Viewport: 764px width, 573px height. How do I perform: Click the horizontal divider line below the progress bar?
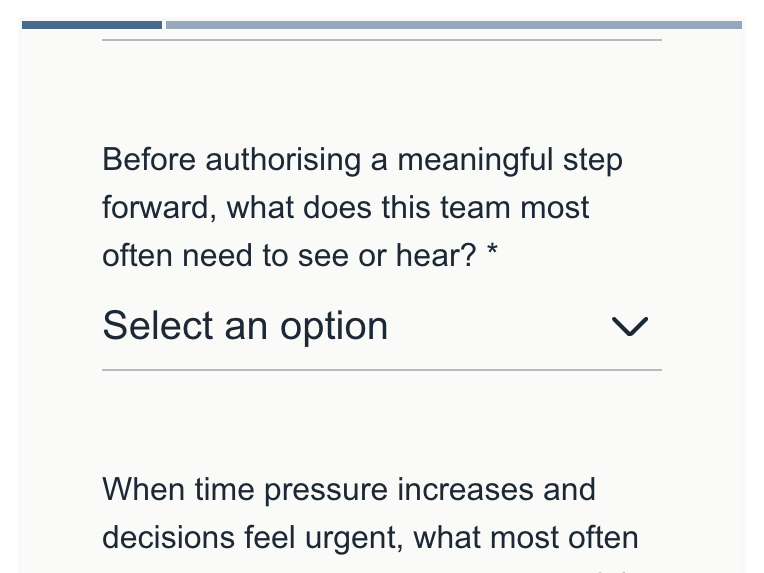coord(381,40)
